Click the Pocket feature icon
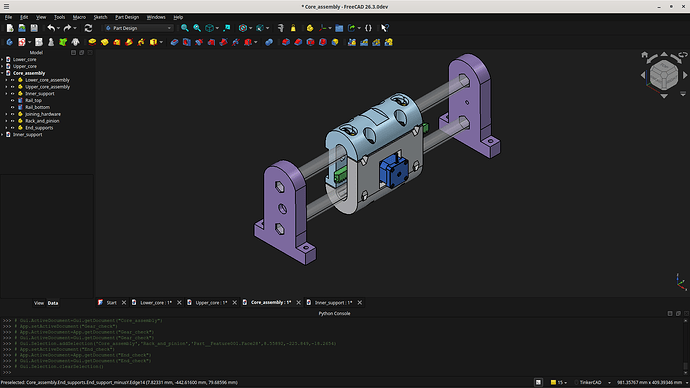The image size is (690, 388). tap(174, 42)
